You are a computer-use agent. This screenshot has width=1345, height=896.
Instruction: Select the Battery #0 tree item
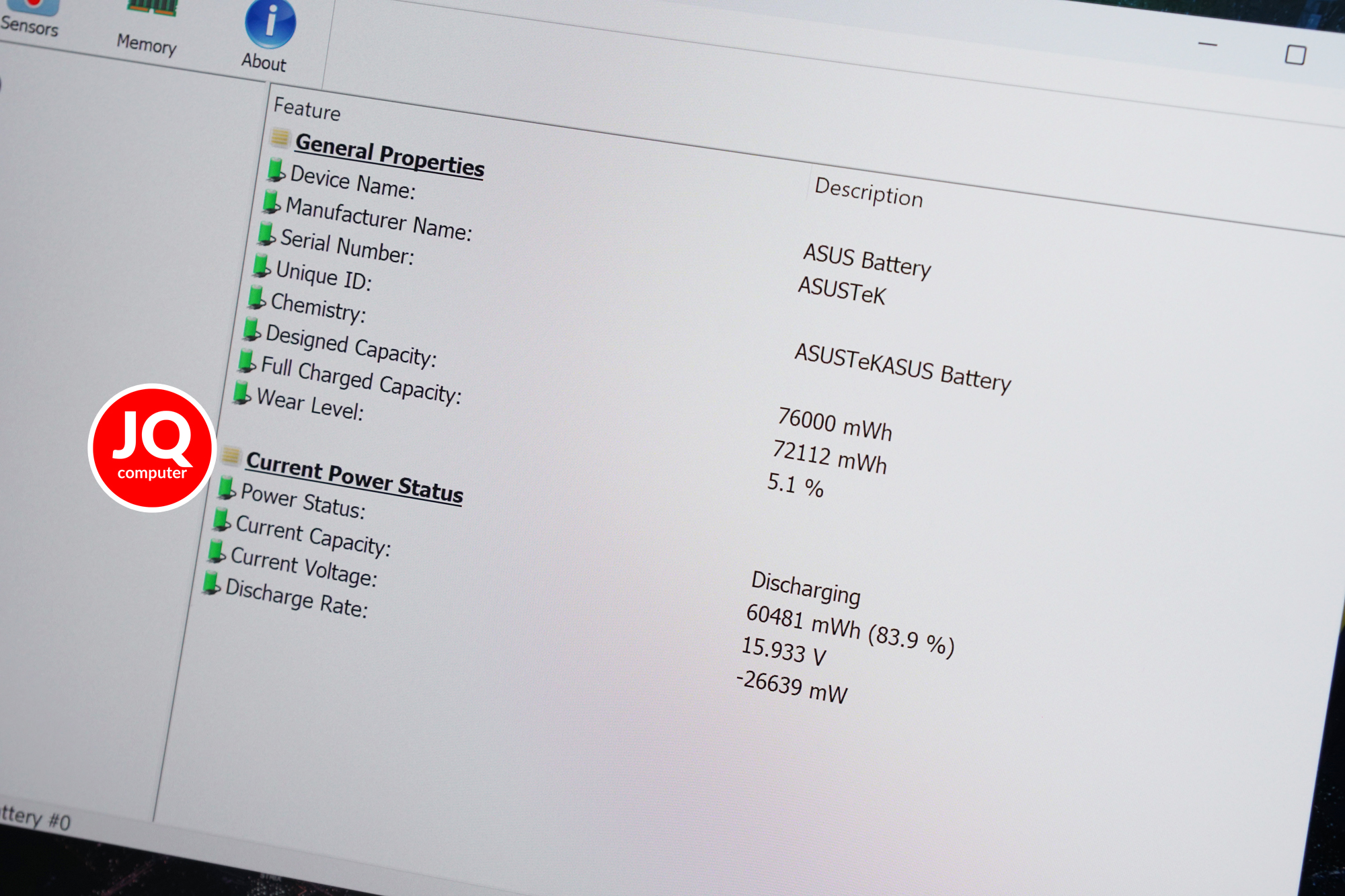tap(35, 817)
